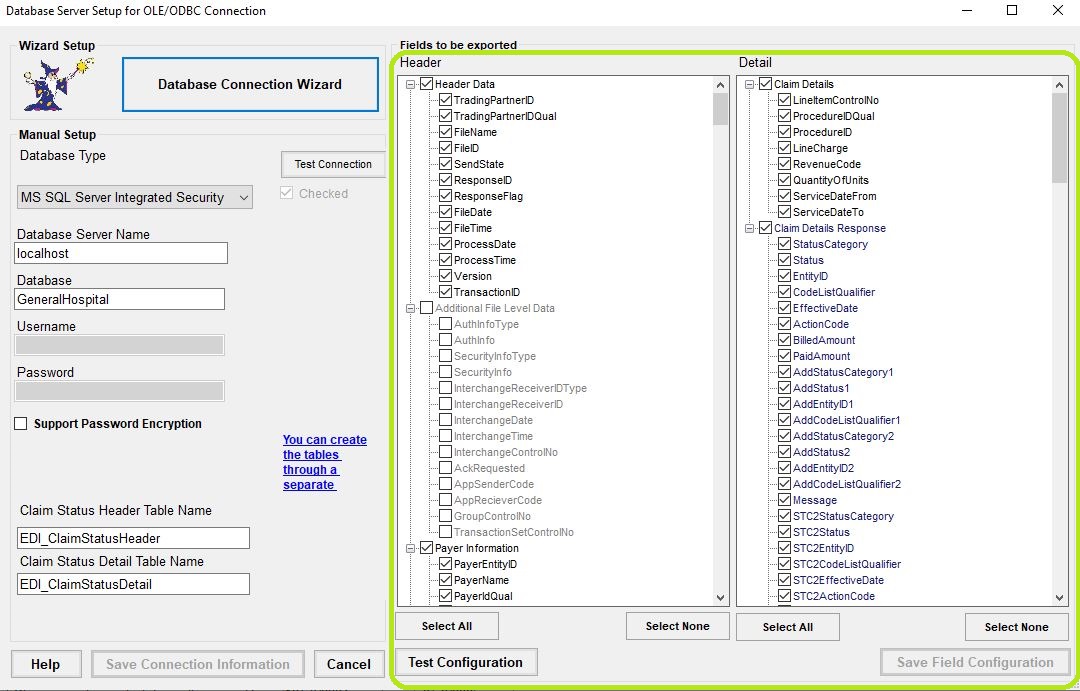Uncheck the RevenueCode checkbox
Image resolution: width=1080 pixels, height=691 pixels.
click(x=785, y=164)
